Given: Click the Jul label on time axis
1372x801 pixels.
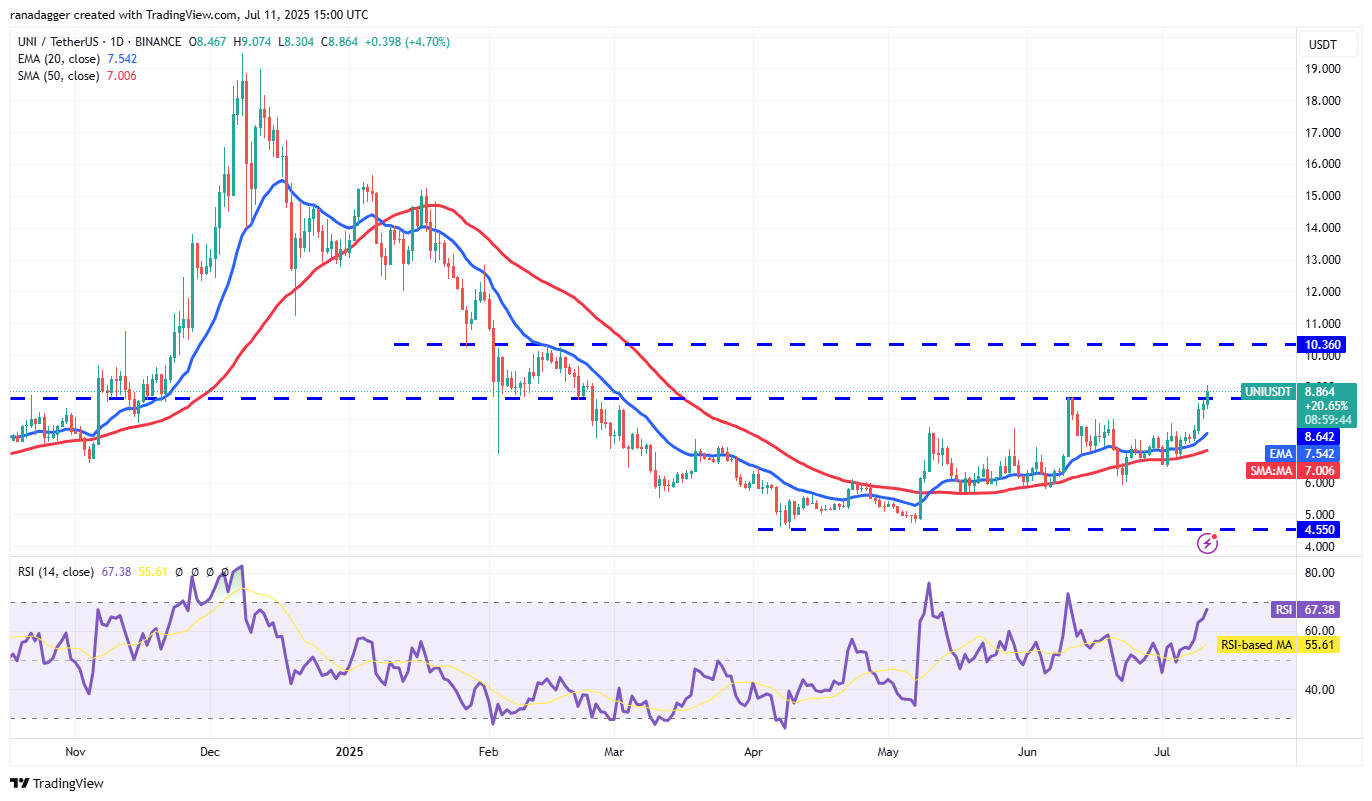Looking at the screenshot, I should pos(1163,751).
